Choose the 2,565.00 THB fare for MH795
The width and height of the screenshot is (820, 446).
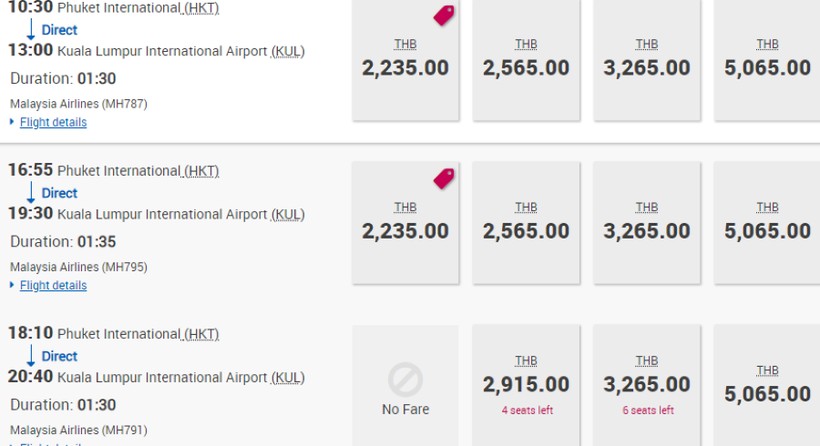coord(526,223)
